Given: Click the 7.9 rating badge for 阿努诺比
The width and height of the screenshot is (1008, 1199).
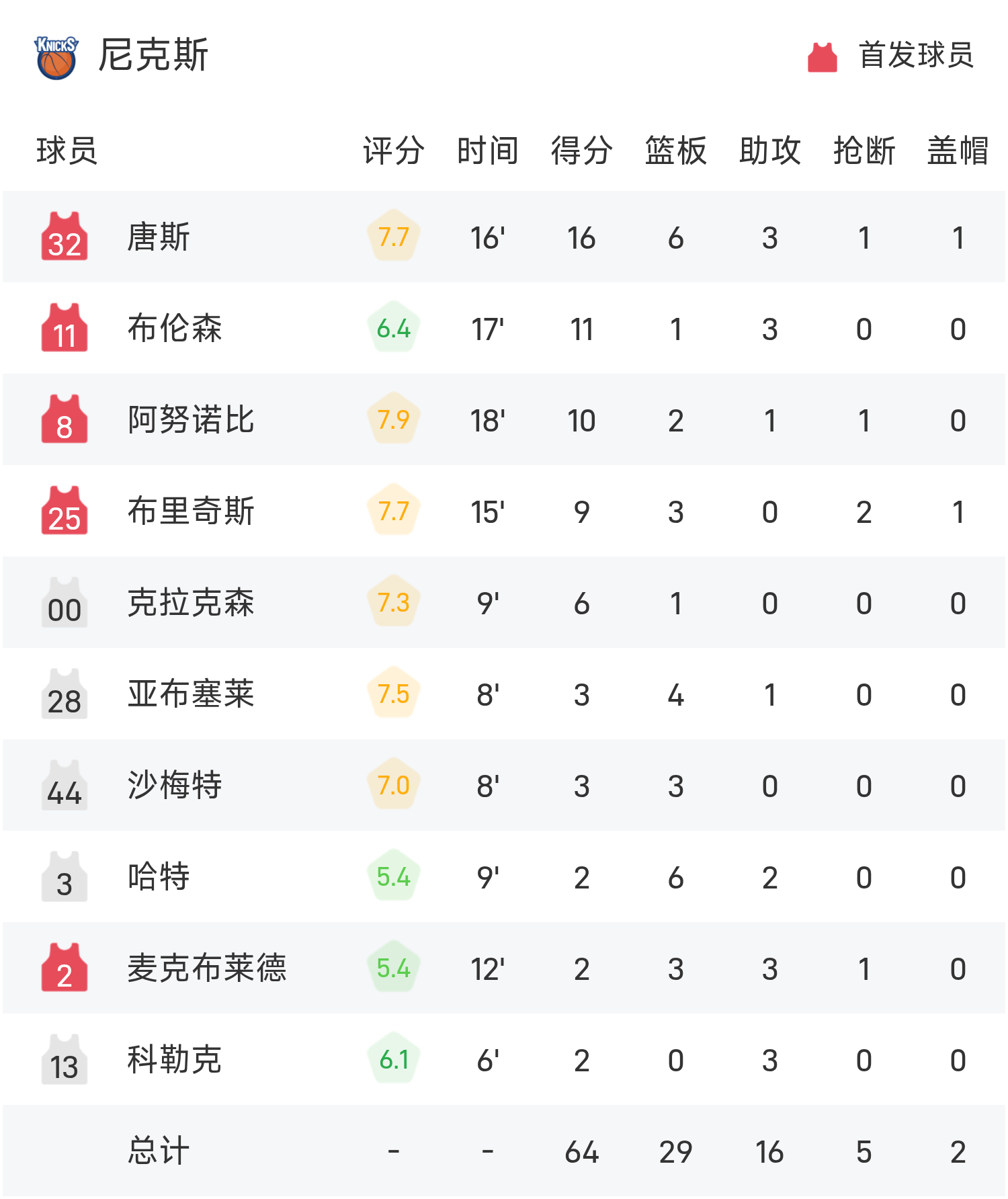Looking at the screenshot, I should [x=394, y=419].
